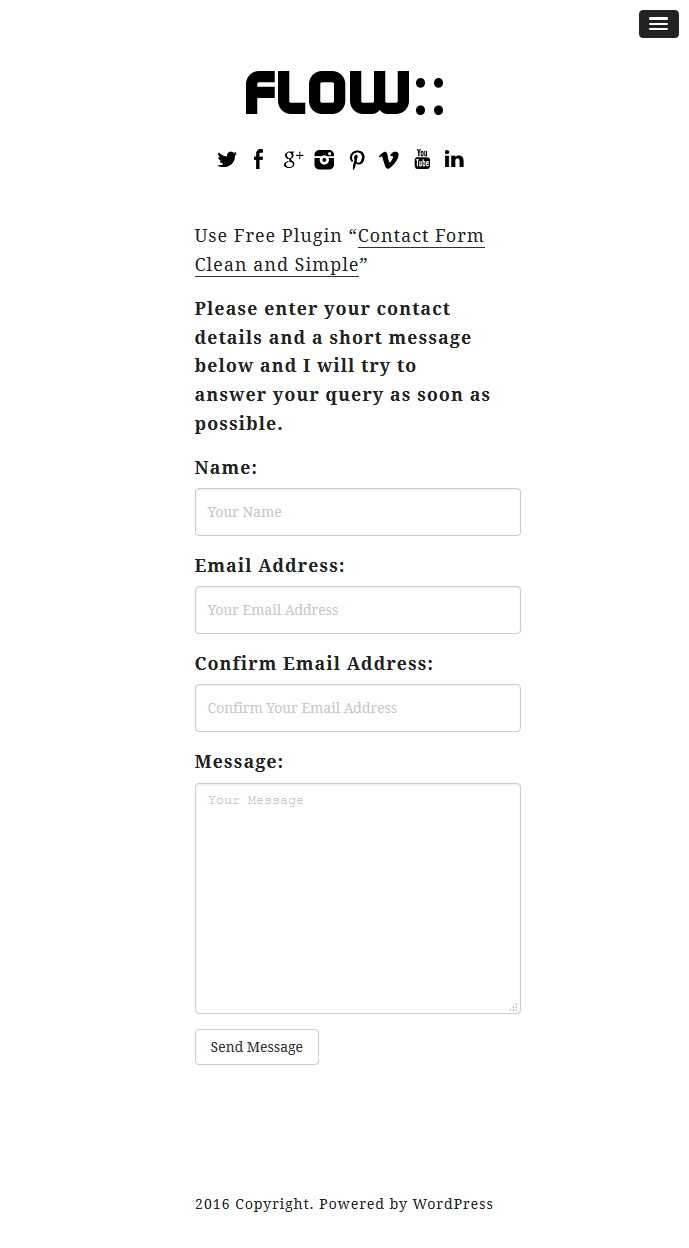Open the Vimeo icon link
Image resolution: width=689 pixels, height=1248 pixels.
point(389,160)
